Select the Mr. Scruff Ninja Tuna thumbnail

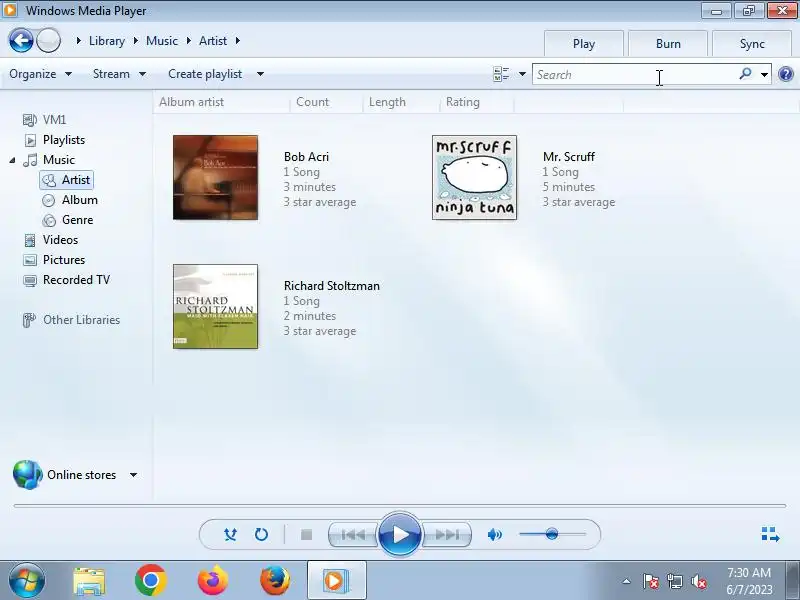coord(474,178)
